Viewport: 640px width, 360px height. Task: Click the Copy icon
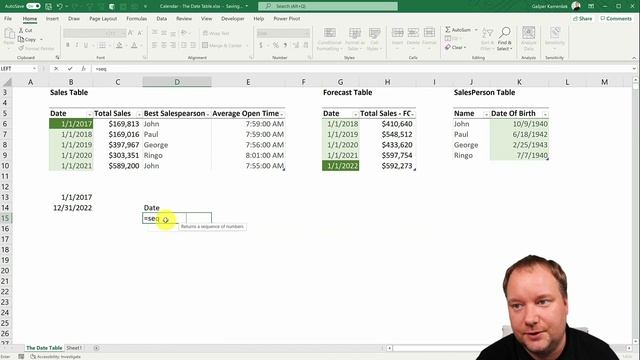pos(21,39)
